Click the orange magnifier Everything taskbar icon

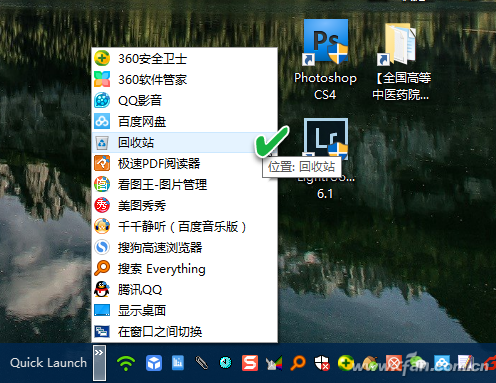click(x=298, y=363)
